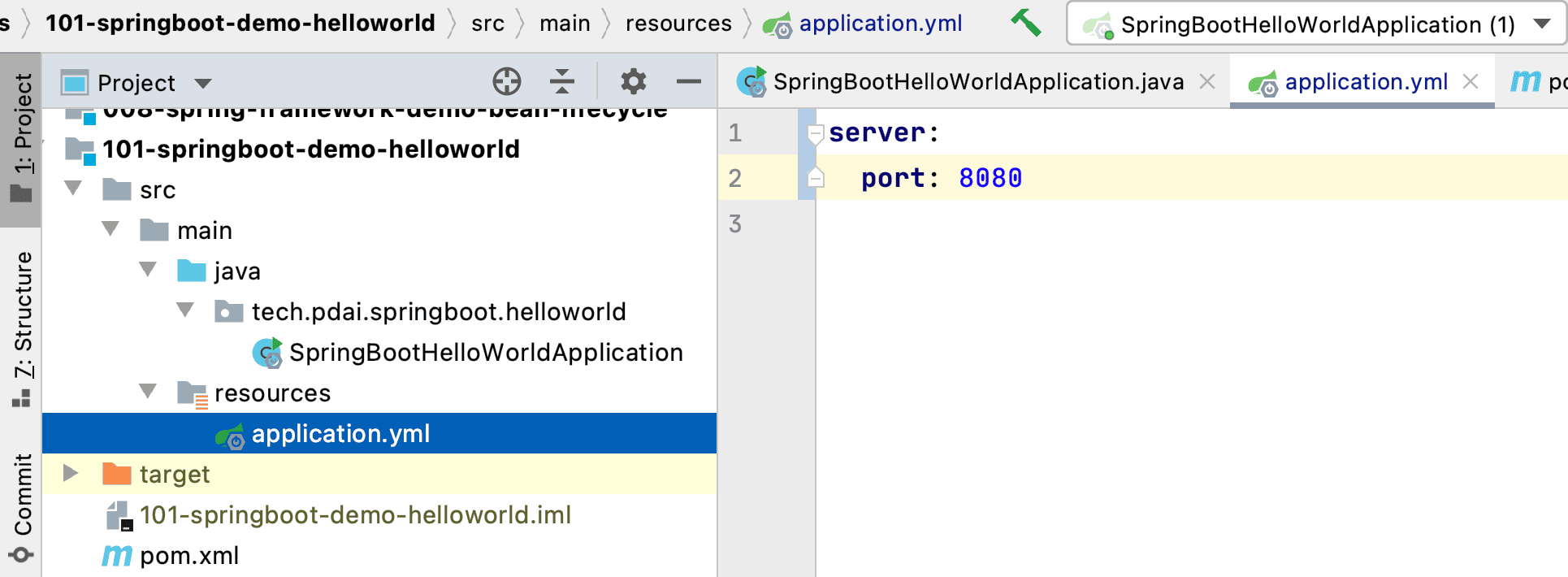Screen dimensions: 1568x577
Task: Click the green hammer Build Project icon
Action: (1026, 23)
